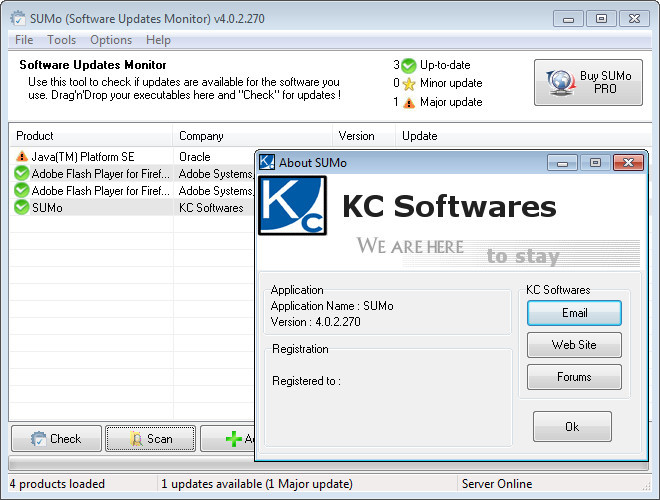Screen dimensions: 660x500
Task: Select KC Softwares company cell in list
Action: (211, 208)
